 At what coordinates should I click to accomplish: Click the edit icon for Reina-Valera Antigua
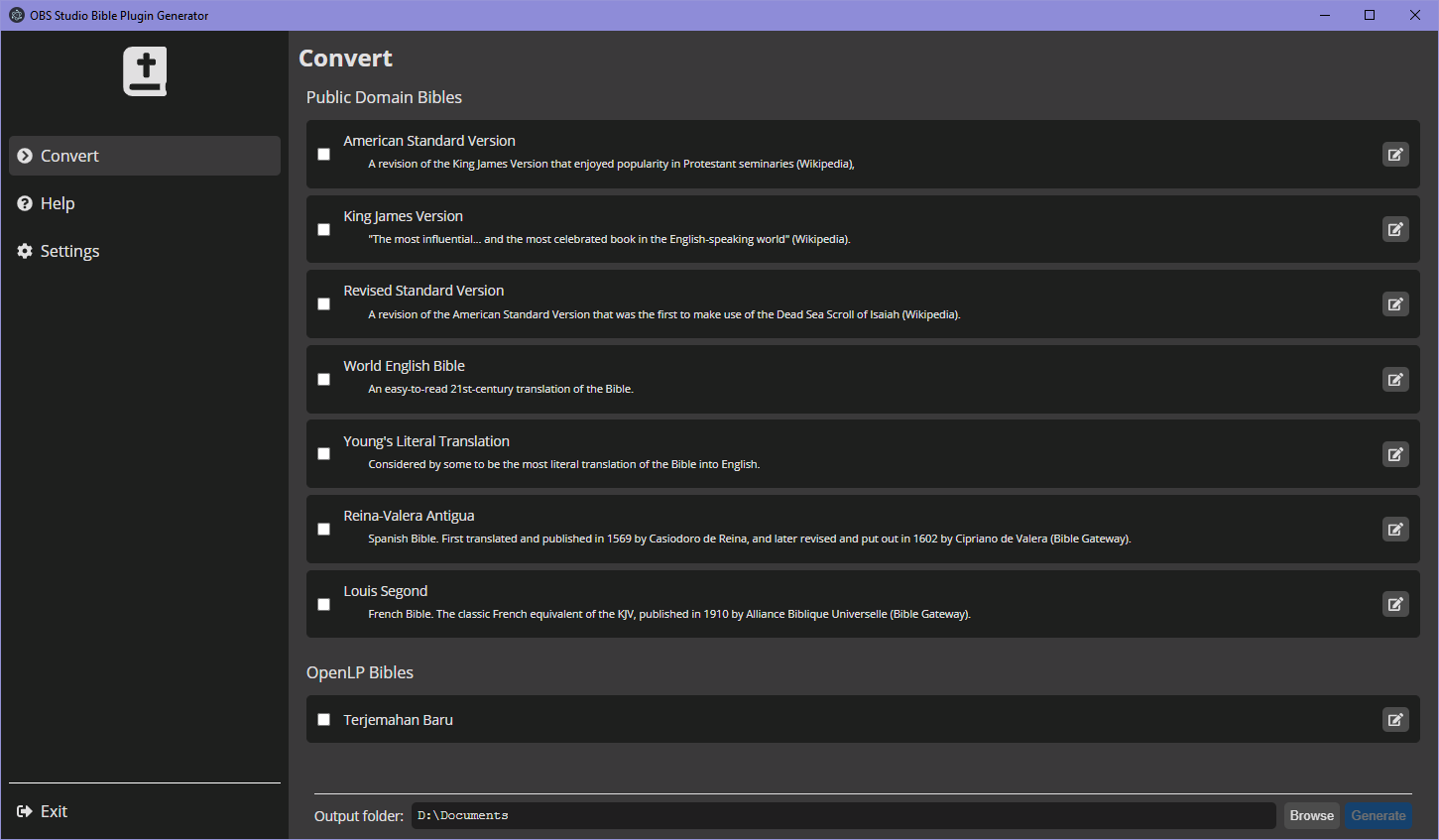(1395, 529)
